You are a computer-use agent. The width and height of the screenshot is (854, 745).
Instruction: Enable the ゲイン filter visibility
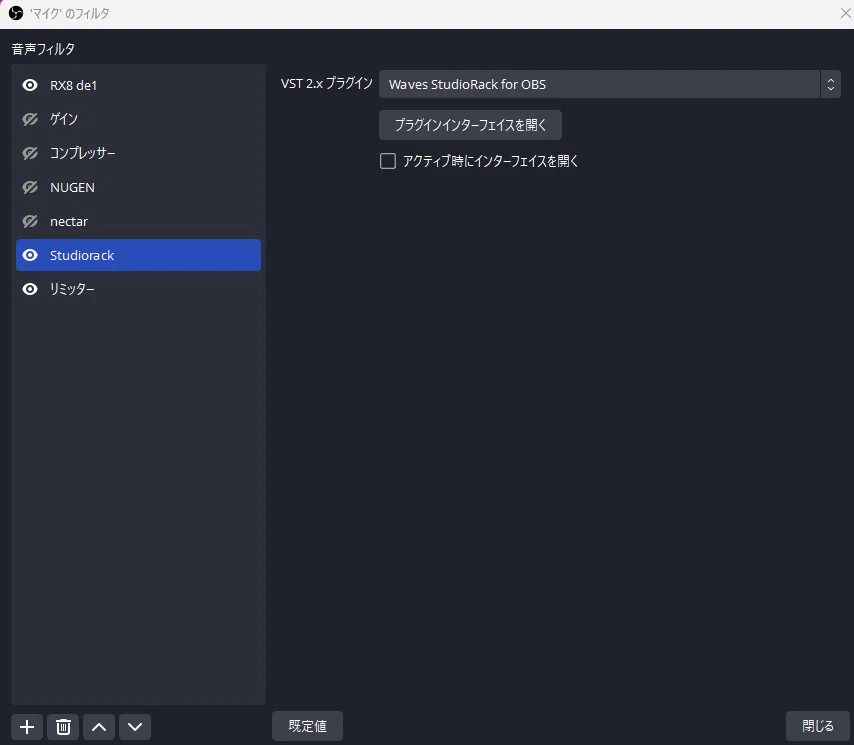click(x=30, y=119)
